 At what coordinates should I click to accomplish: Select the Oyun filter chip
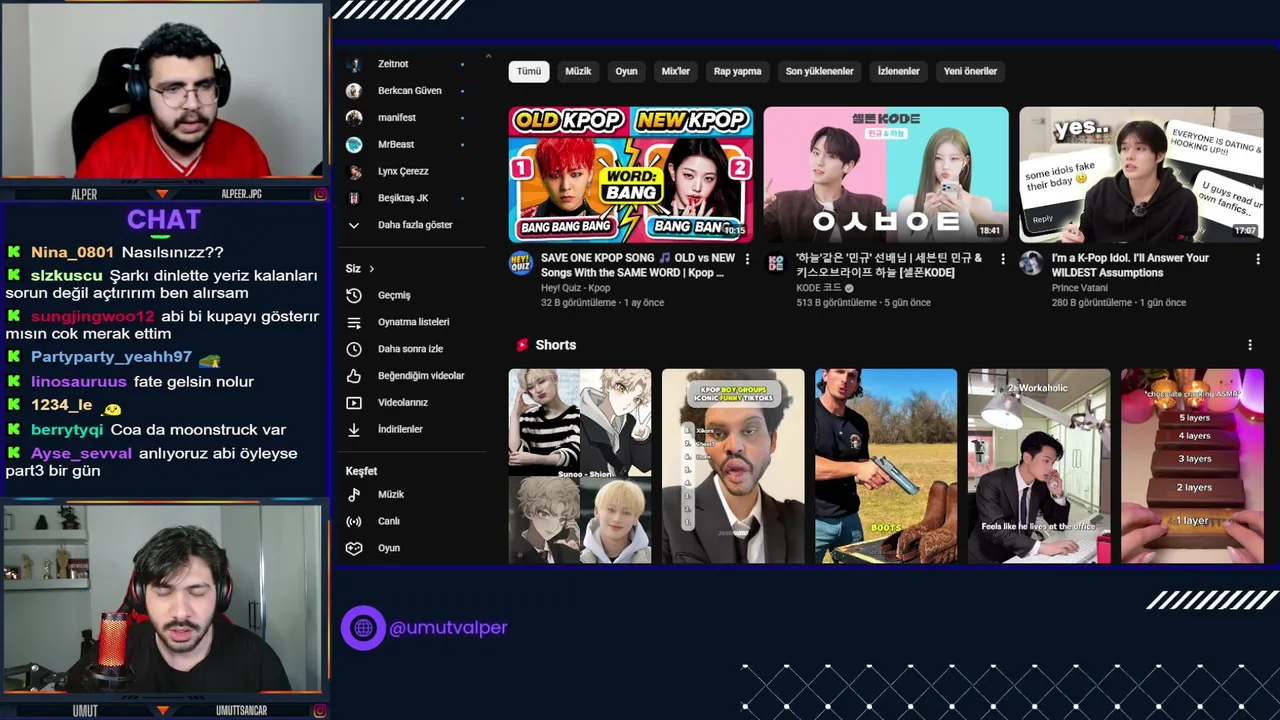point(626,71)
